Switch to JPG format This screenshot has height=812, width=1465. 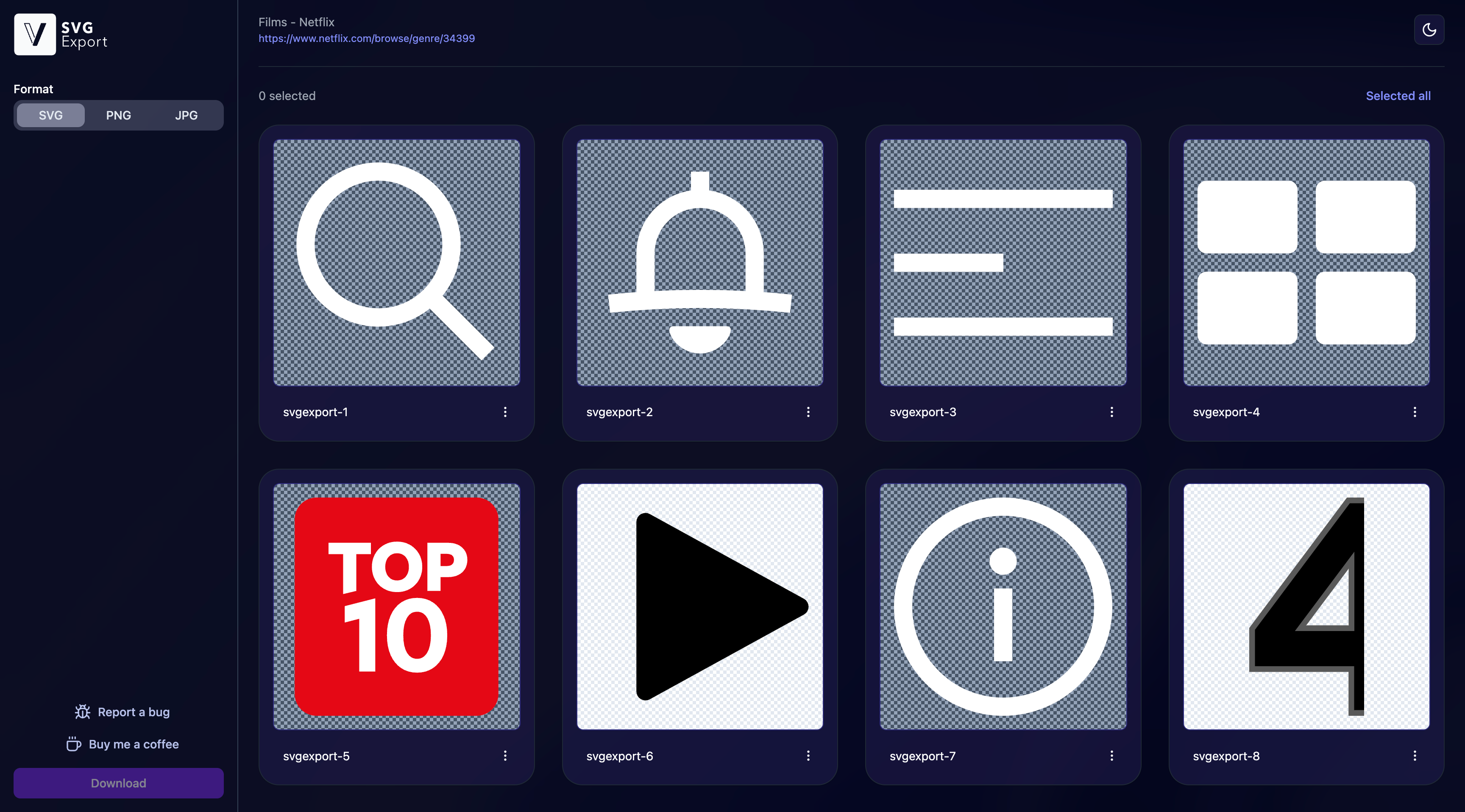(x=187, y=114)
